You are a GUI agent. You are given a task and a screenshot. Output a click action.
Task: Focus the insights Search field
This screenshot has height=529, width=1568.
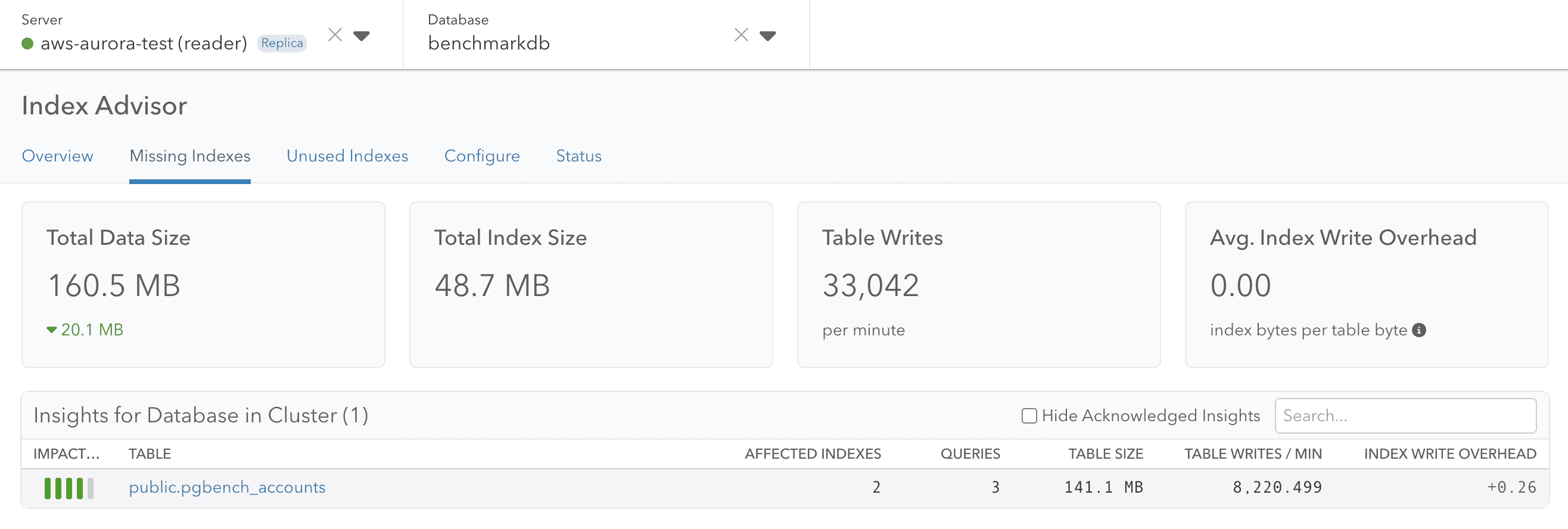click(x=1405, y=416)
